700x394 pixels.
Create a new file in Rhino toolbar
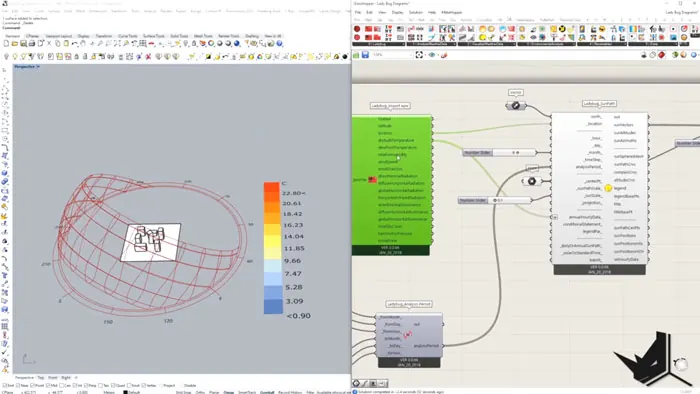[6, 43]
